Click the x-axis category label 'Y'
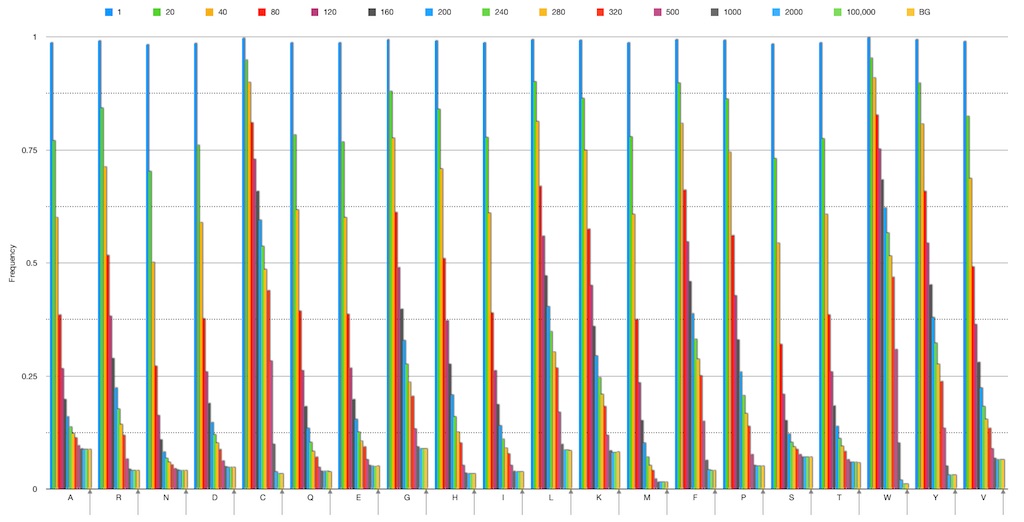The image size is (1024, 522). click(936, 498)
